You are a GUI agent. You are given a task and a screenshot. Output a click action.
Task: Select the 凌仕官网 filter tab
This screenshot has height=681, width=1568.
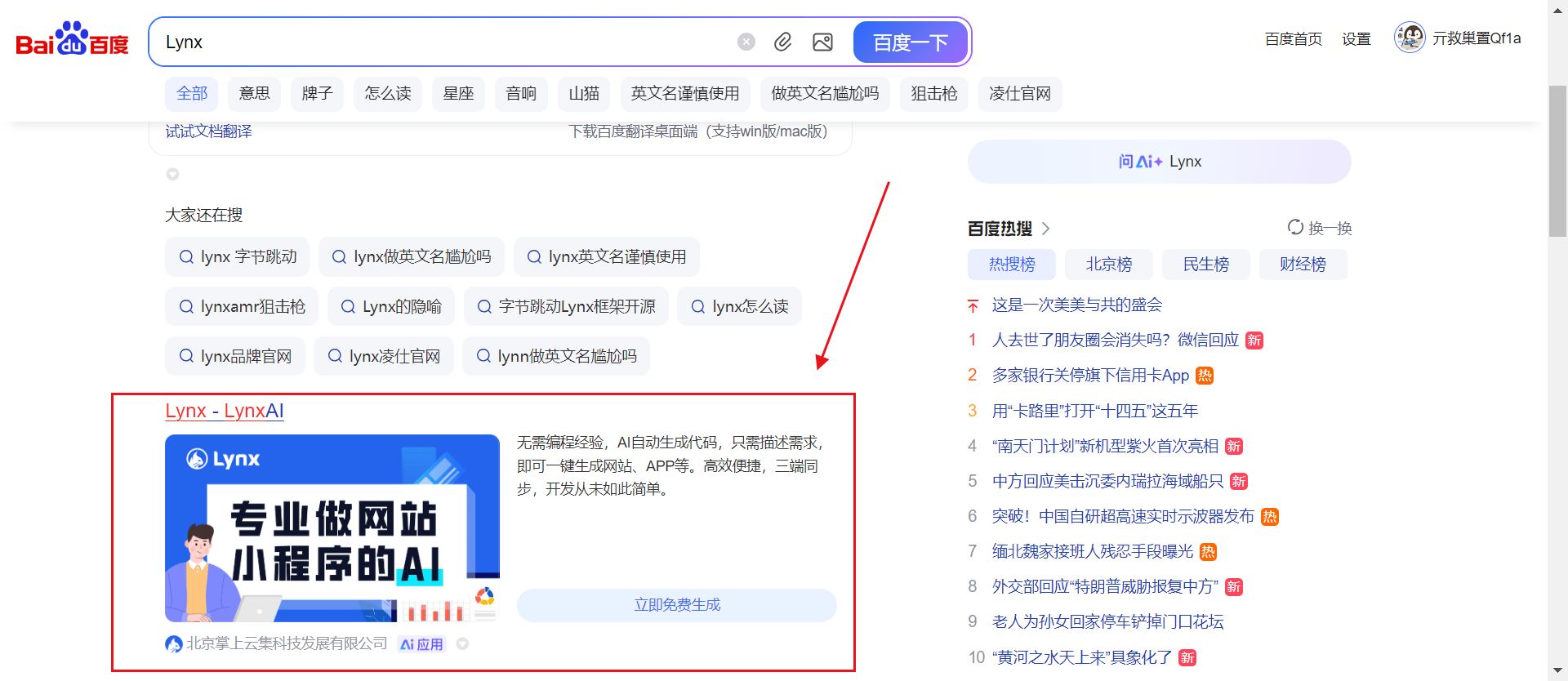click(x=1020, y=94)
